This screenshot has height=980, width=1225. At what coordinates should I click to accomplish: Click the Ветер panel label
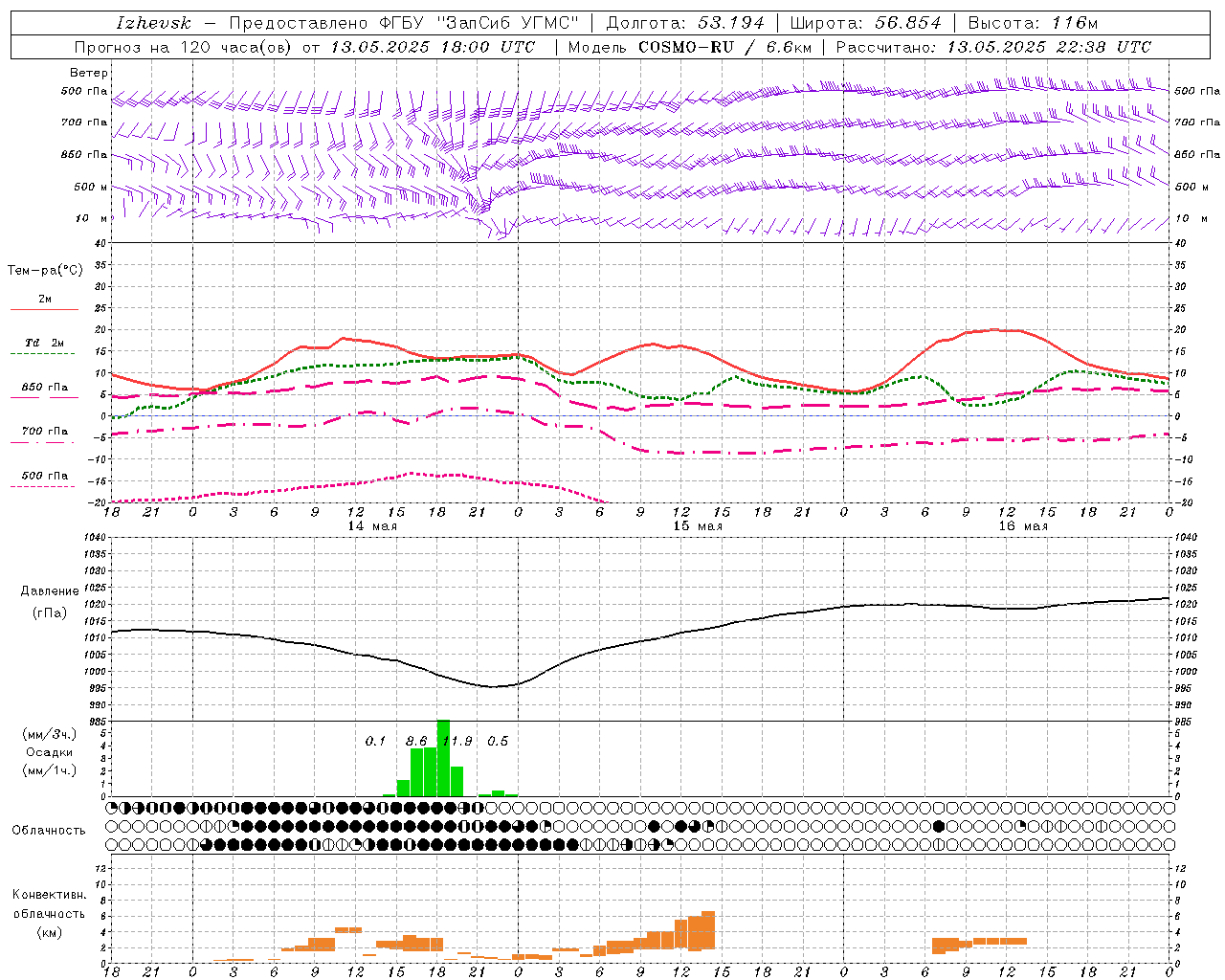(89, 73)
